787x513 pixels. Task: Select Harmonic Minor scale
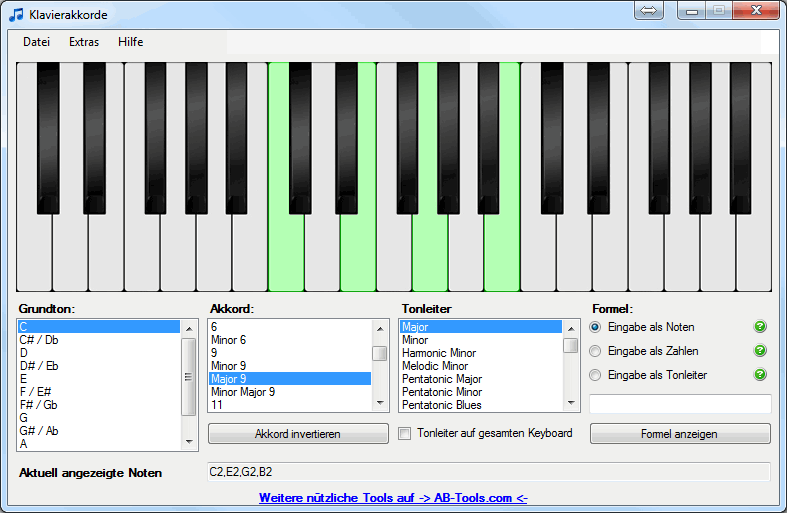click(x=481, y=353)
